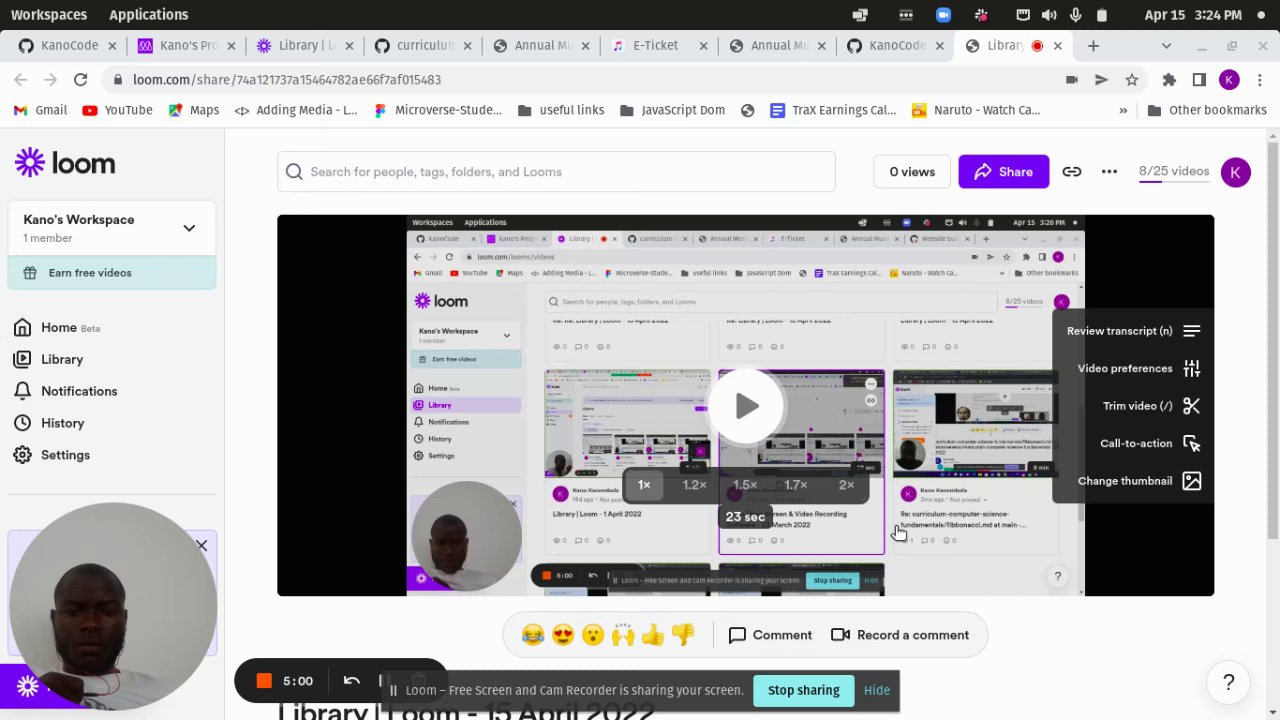
Task: Click the purple Share button
Action: (x=1003, y=172)
